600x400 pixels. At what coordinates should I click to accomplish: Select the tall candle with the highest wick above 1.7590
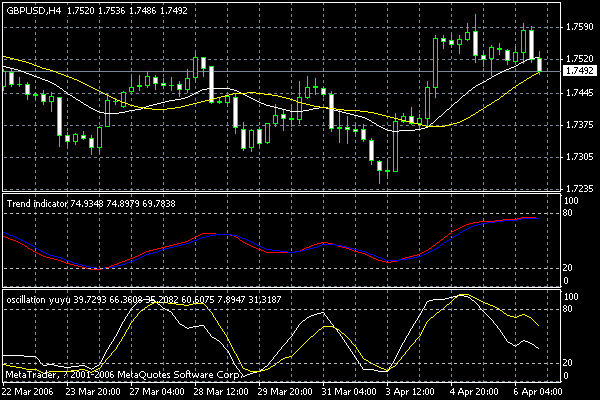tap(476, 42)
